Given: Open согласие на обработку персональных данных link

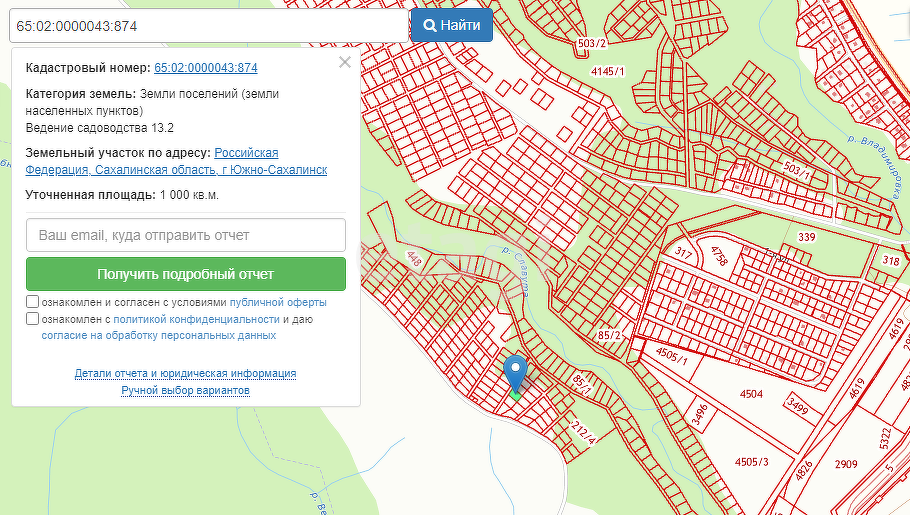Looking at the screenshot, I should click(x=159, y=336).
